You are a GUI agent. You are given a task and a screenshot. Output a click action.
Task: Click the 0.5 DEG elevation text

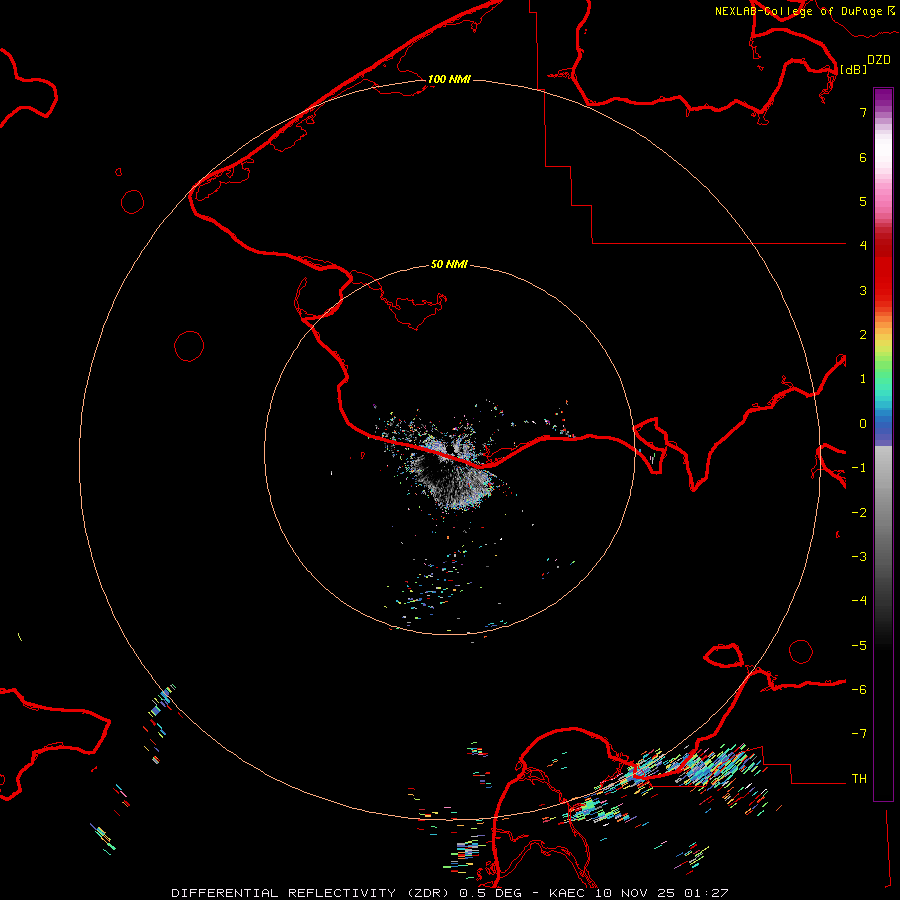[x=490, y=893]
